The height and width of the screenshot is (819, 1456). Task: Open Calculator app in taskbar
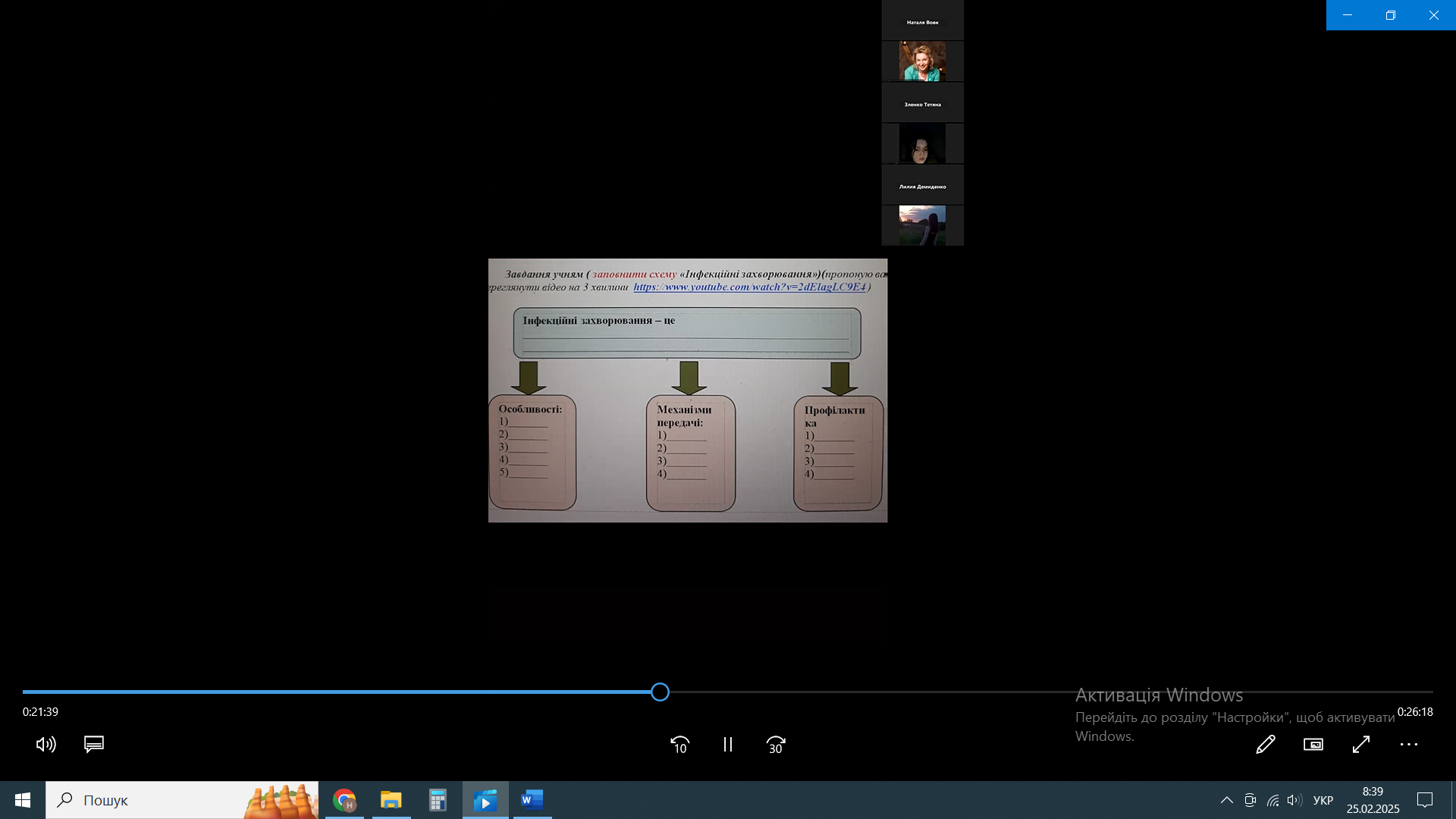tap(438, 800)
